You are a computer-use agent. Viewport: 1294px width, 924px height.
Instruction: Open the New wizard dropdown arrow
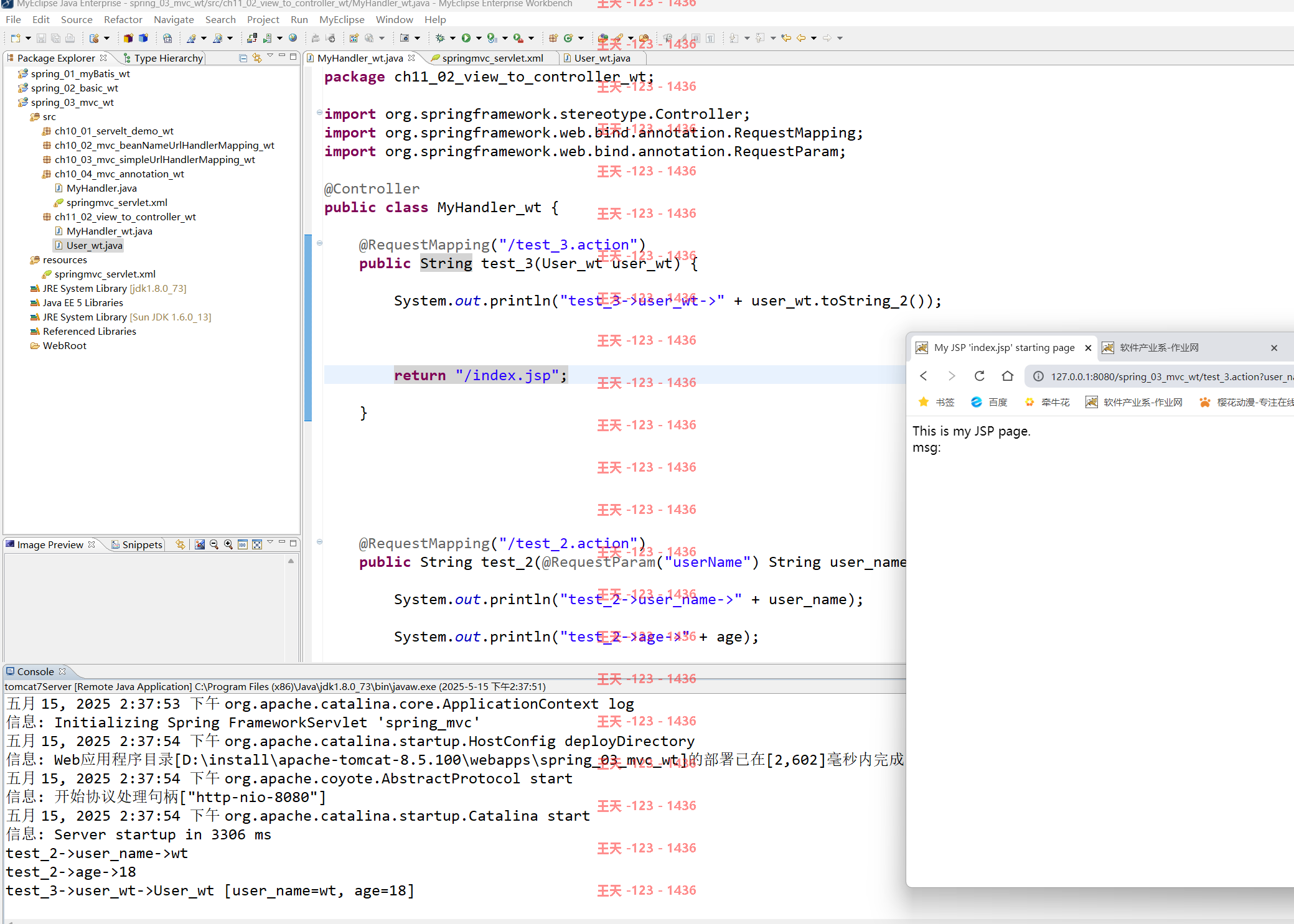click(x=28, y=39)
